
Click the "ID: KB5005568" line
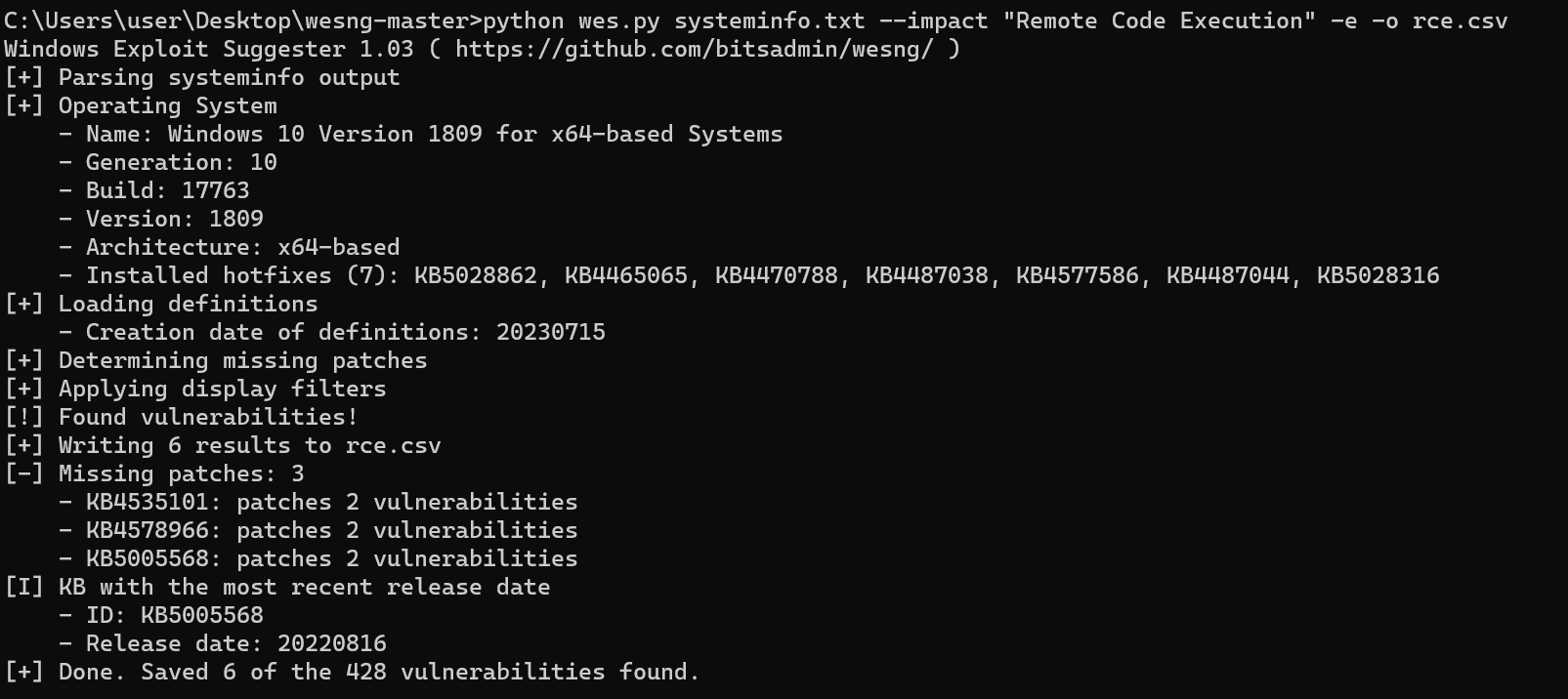(x=175, y=615)
